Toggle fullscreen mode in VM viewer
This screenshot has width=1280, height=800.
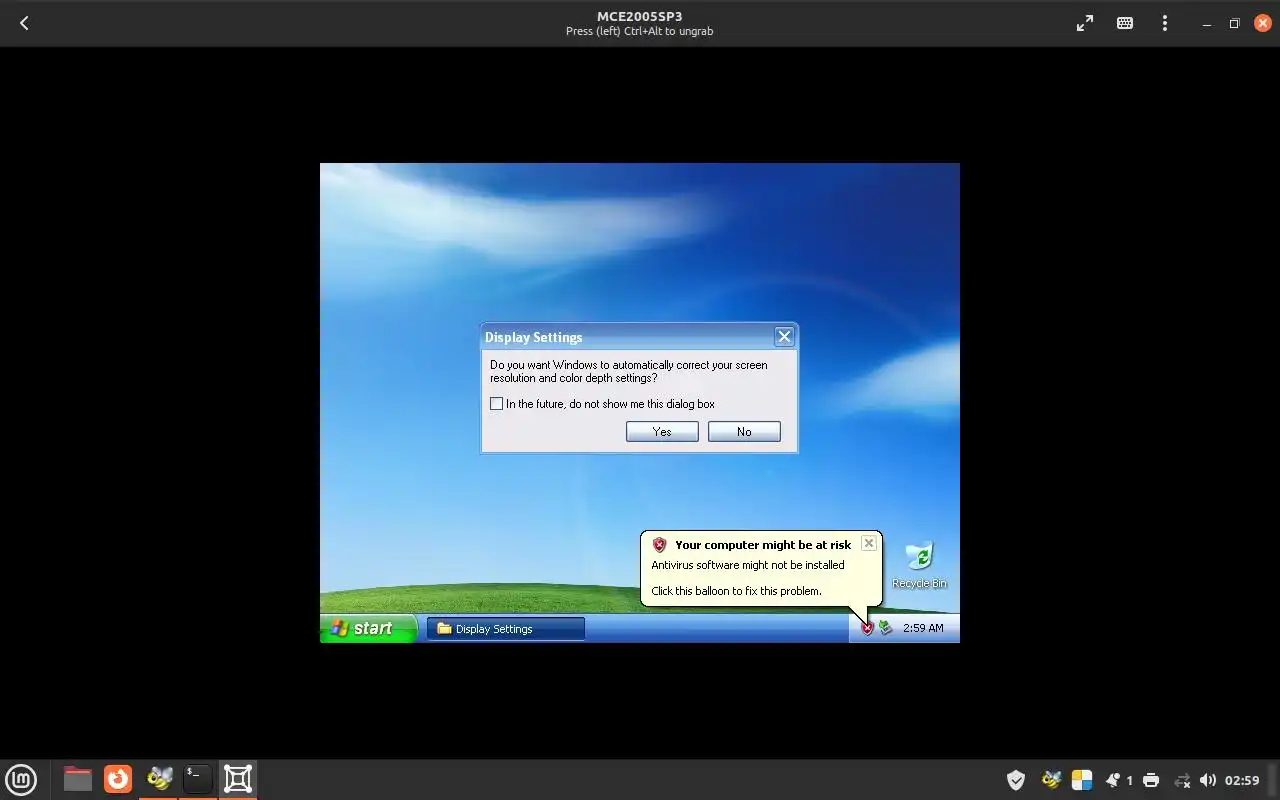1085,23
